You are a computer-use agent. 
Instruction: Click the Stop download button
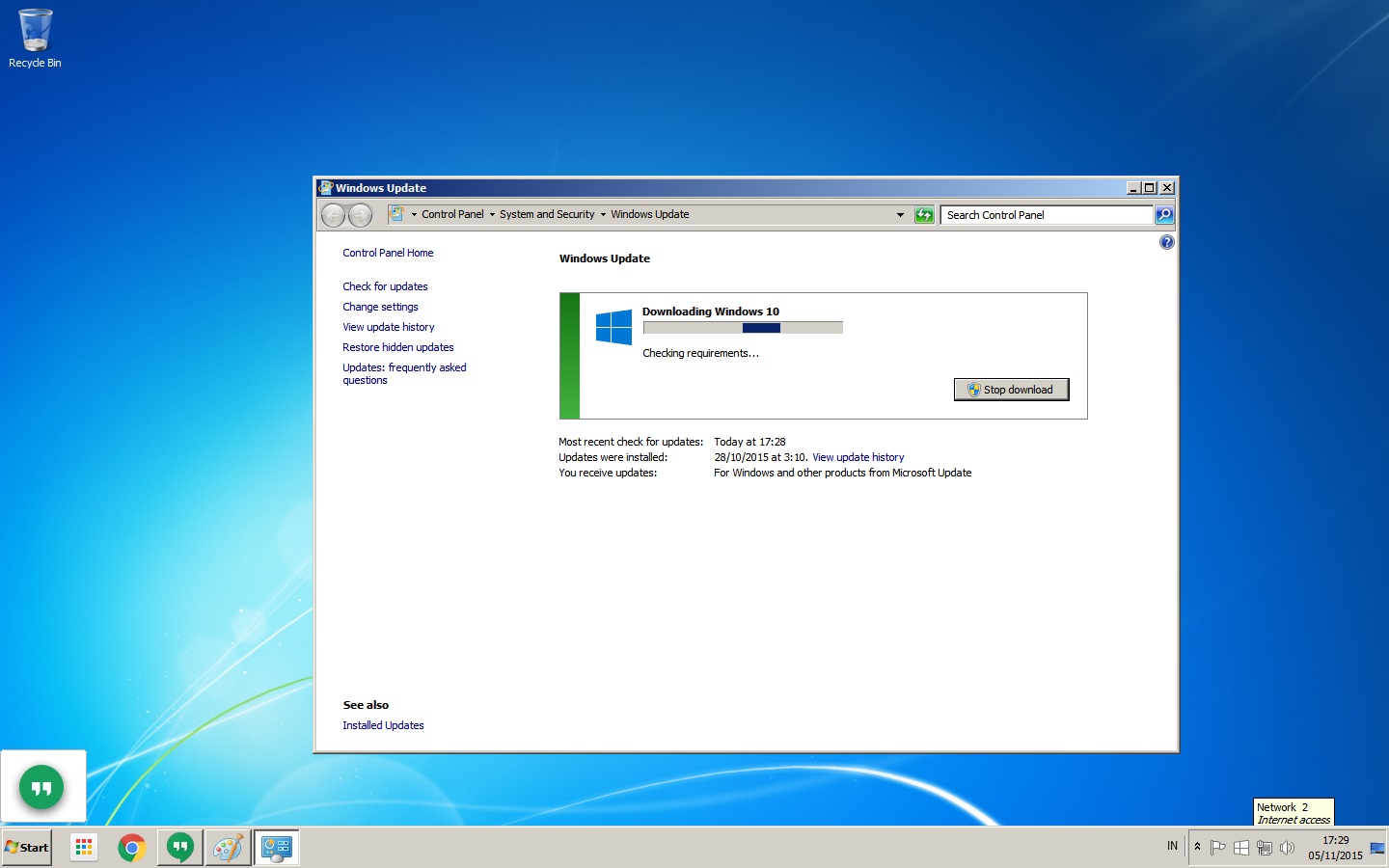[1011, 390]
